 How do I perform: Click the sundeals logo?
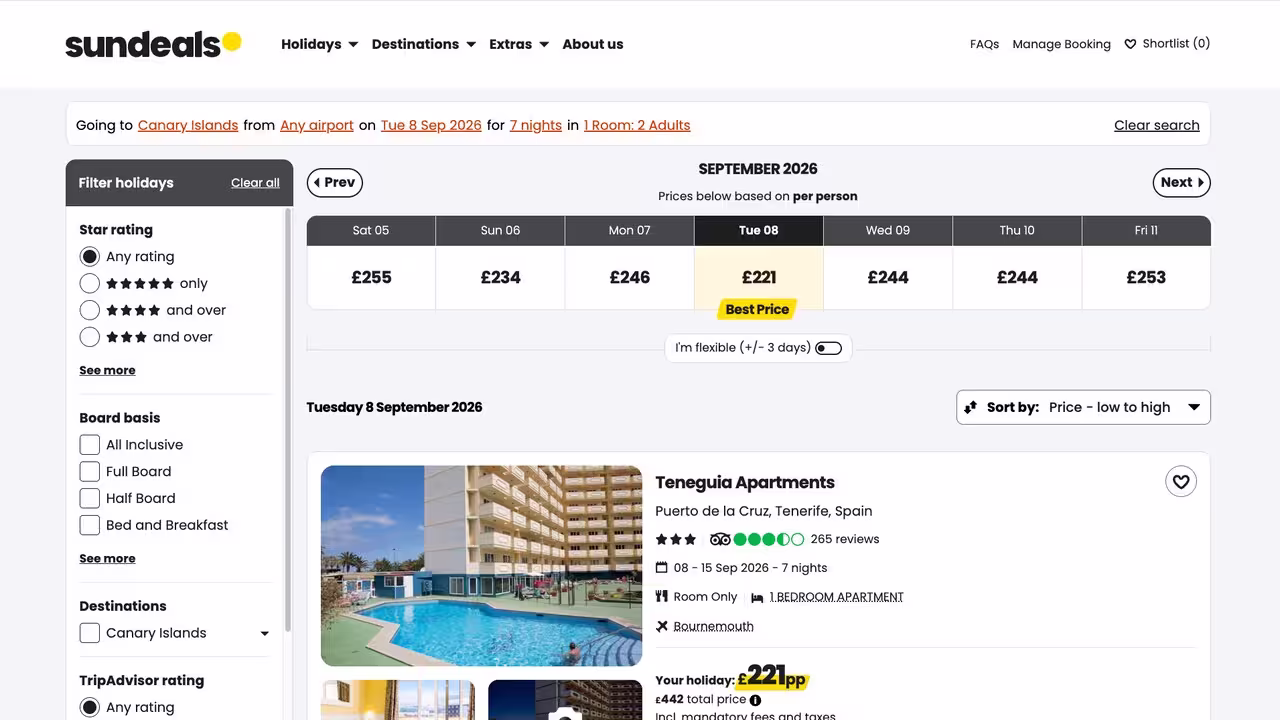coord(153,44)
